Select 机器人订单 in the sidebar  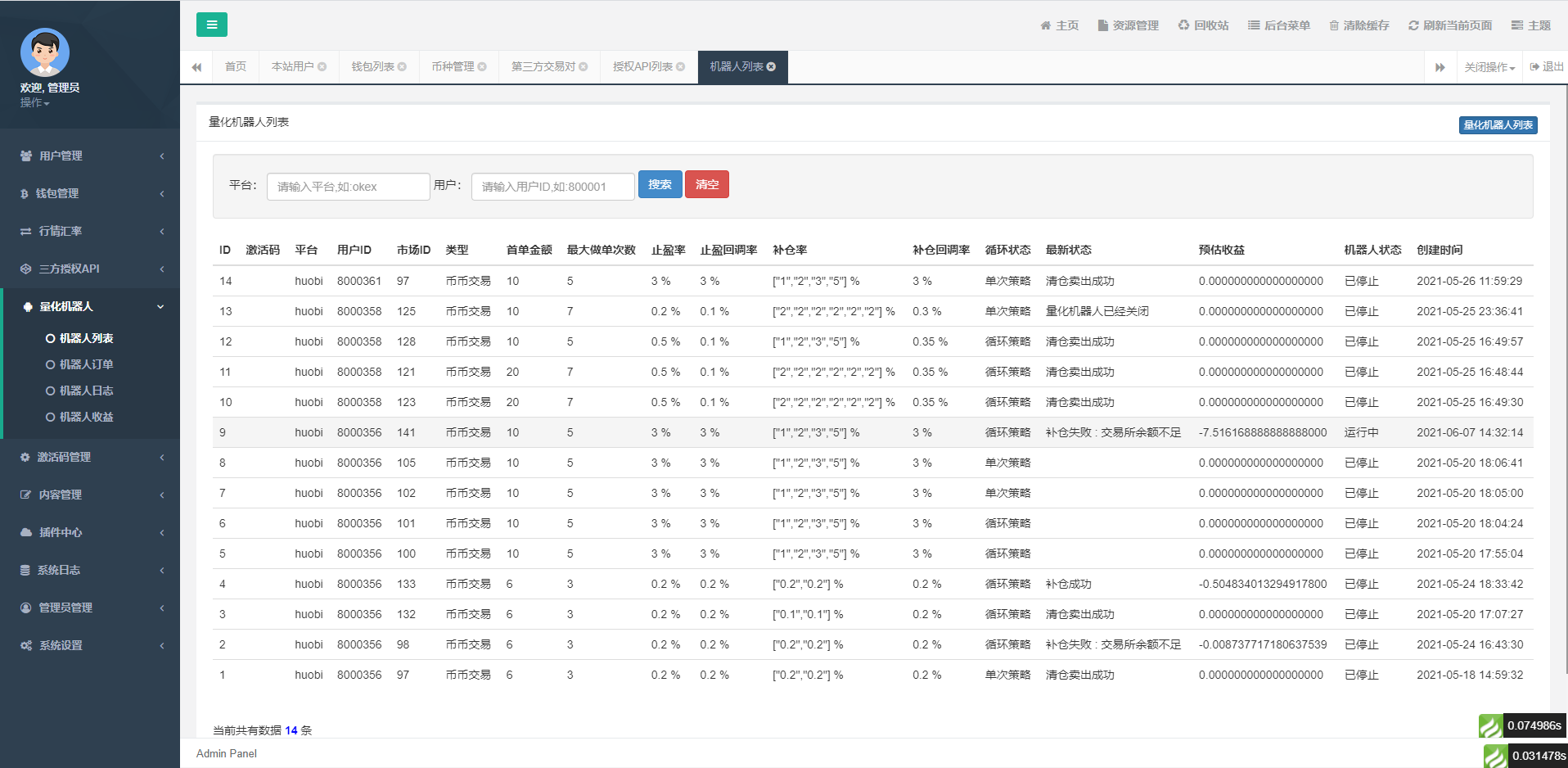tap(85, 364)
